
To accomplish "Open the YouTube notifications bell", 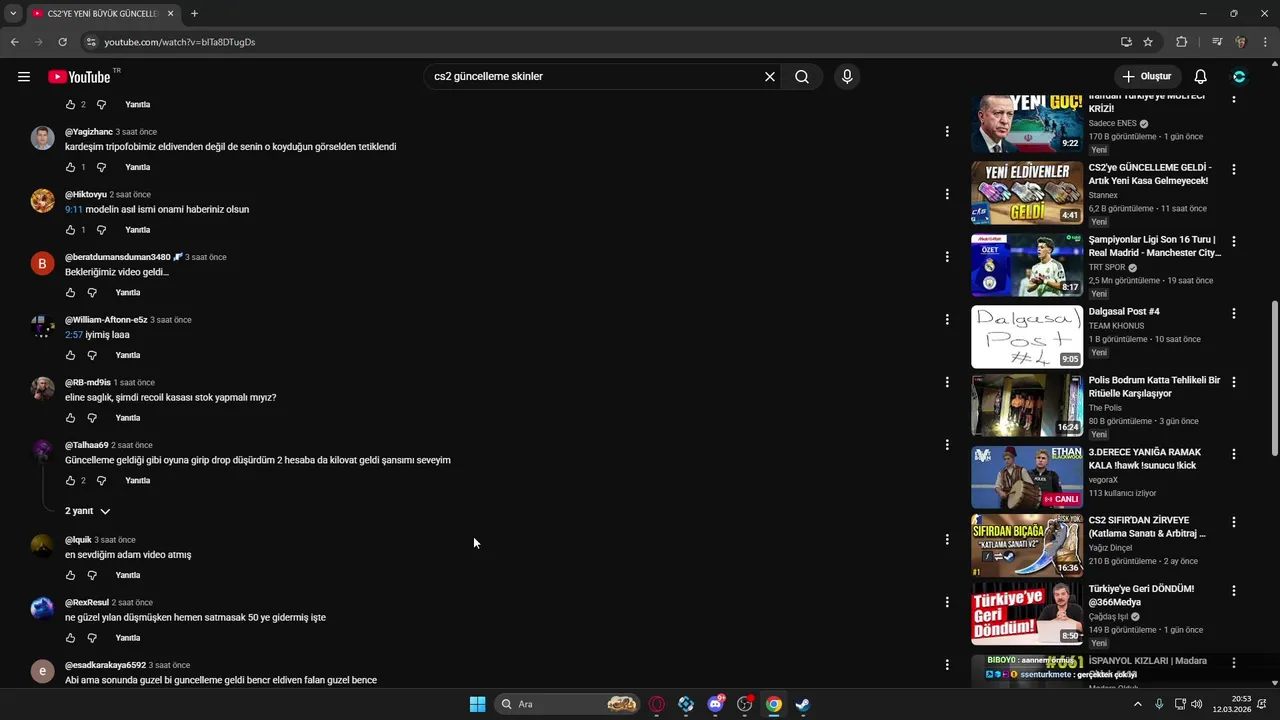I will click(x=1201, y=77).
